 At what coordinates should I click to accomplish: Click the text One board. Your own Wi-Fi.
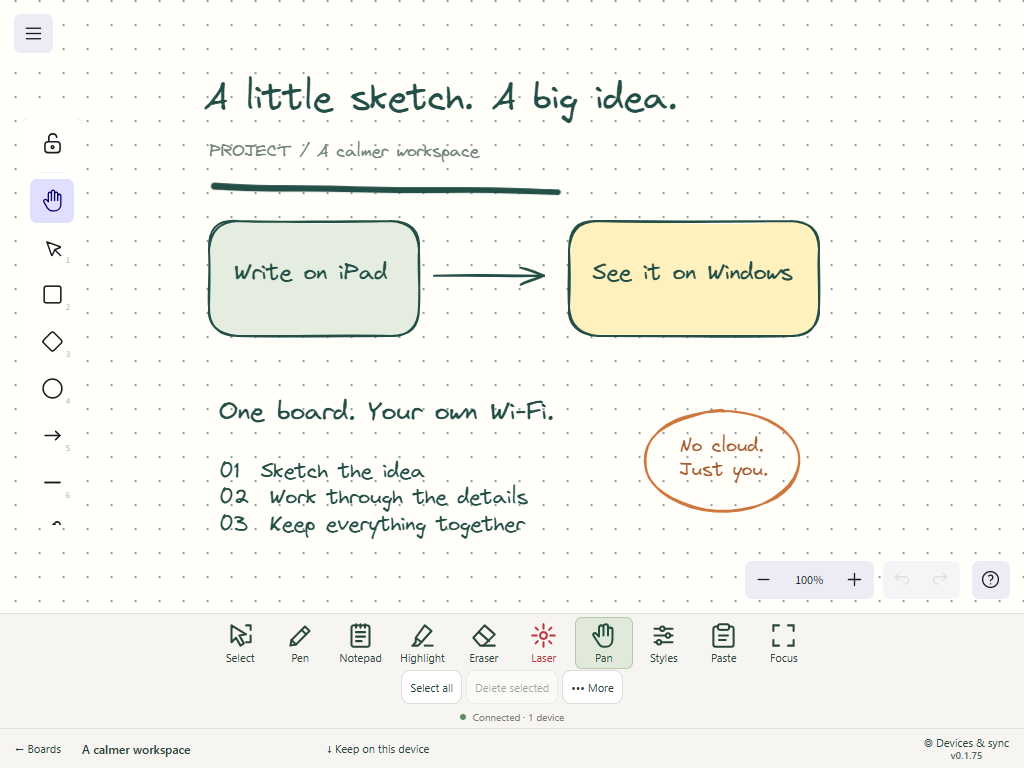coord(386,411)
